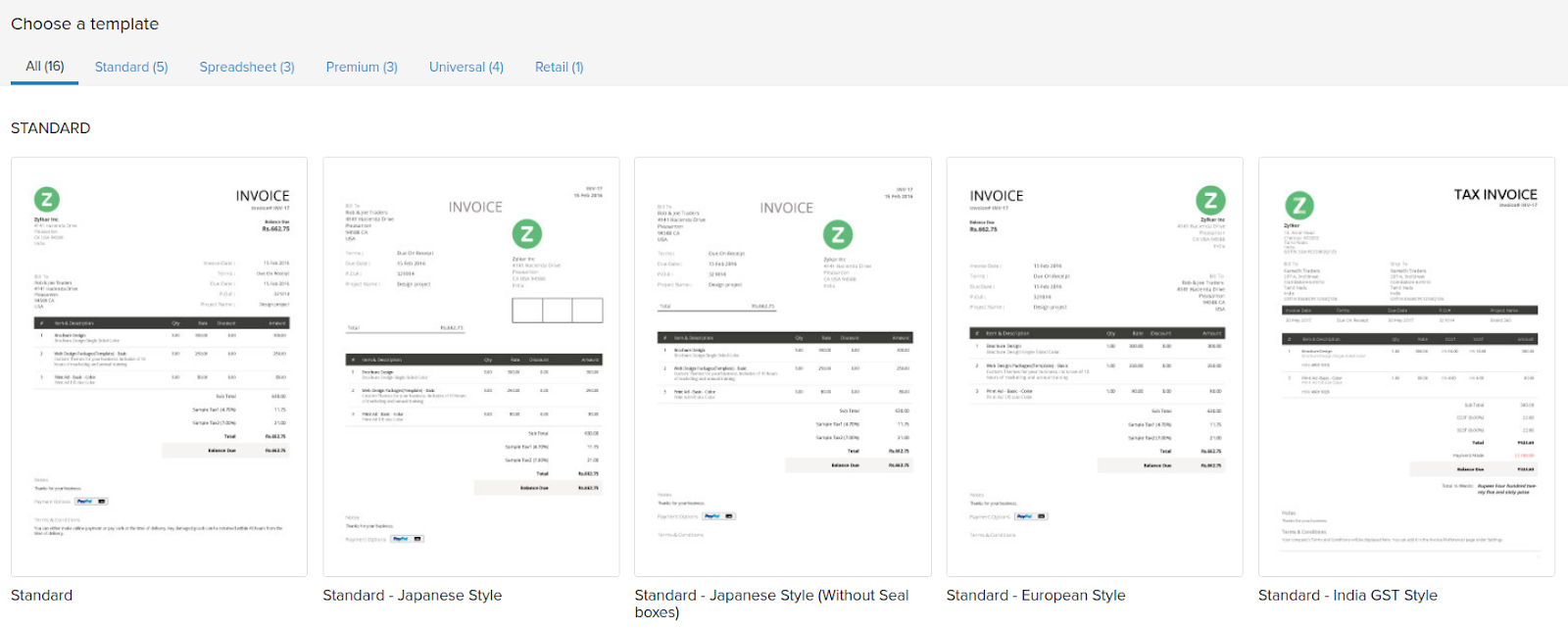Screen dimensions: 1568x629
Task: Click the 'Standard - India GST Style' label
Action: (1347, 595)
